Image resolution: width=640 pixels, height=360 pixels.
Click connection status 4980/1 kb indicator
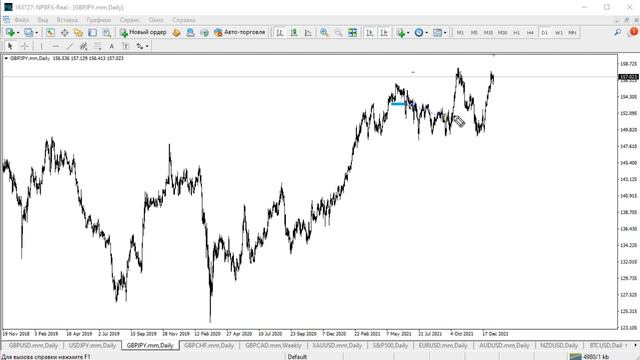(590, 357)
